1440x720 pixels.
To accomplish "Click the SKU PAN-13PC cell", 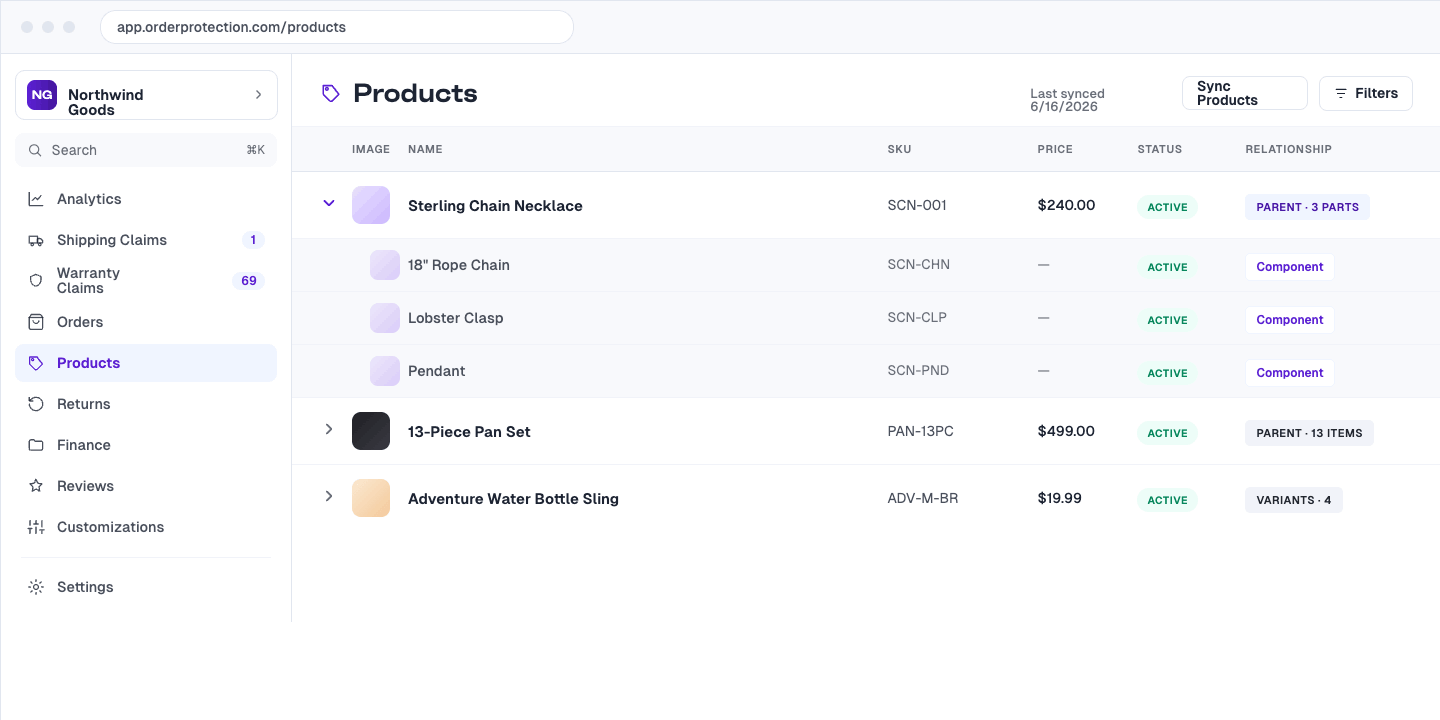I will click(x=920, y=431).
